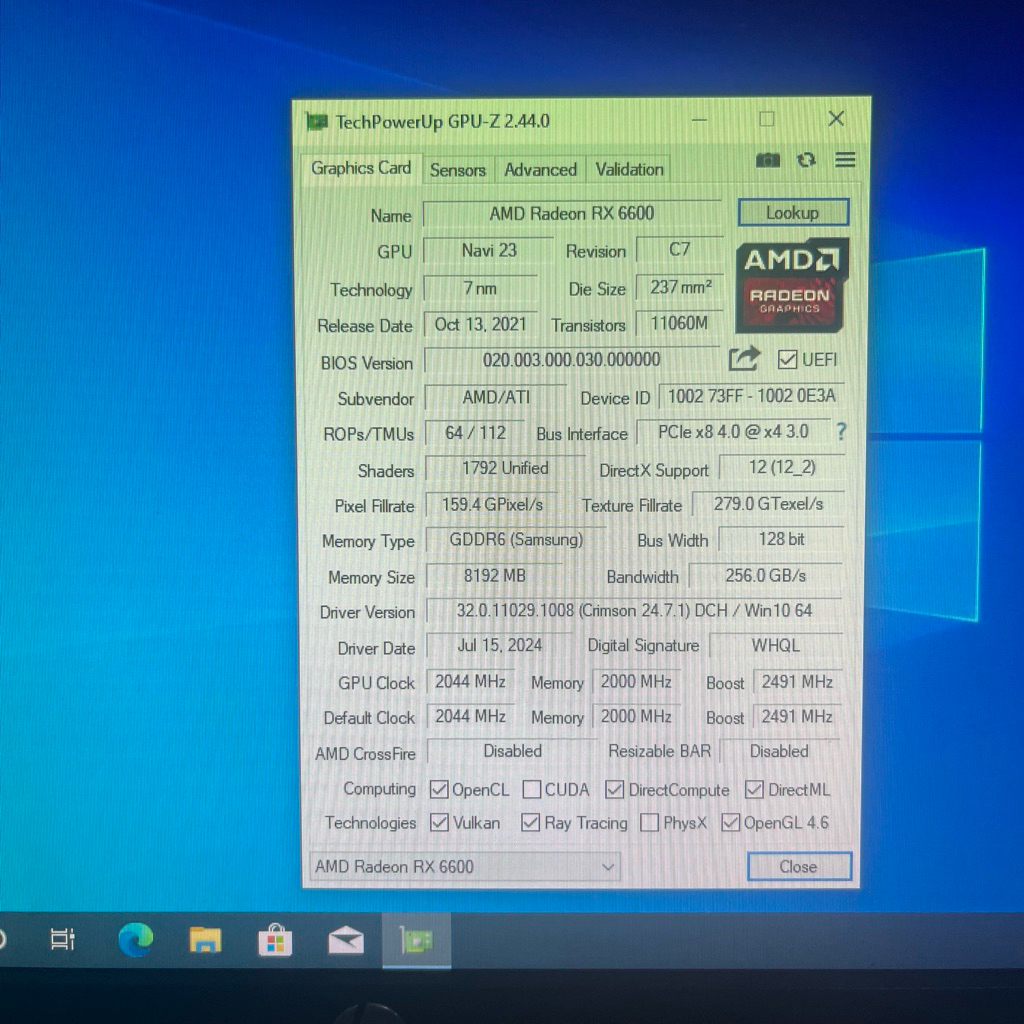Click the BIOS Version field value
The height and width of the screenshot is (1024, 1024).
[571, 360]
